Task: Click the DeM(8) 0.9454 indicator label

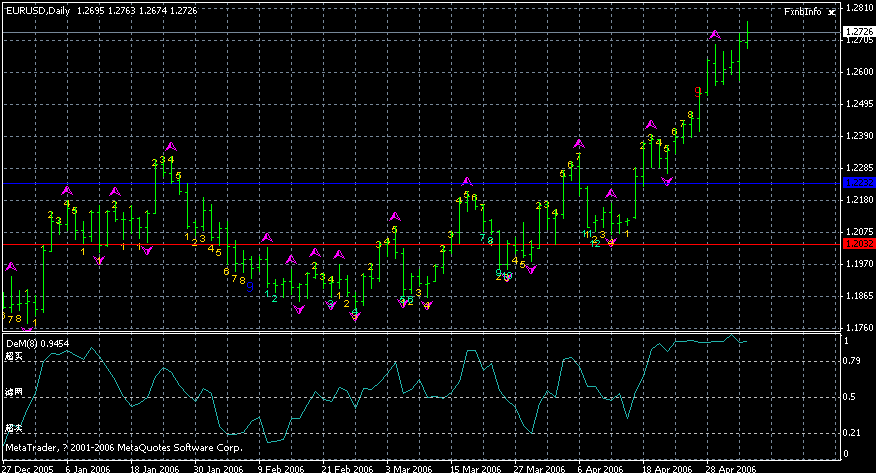Action: click(x=38, y=343)
